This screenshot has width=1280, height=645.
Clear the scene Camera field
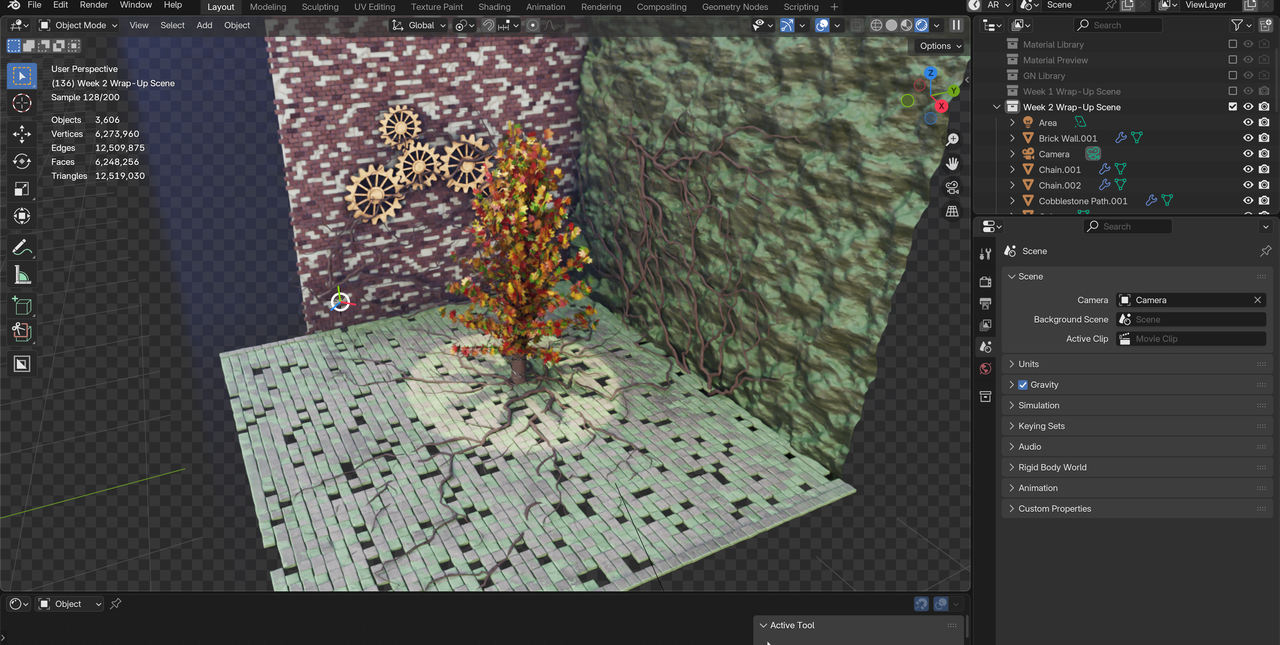(1258, 300)
